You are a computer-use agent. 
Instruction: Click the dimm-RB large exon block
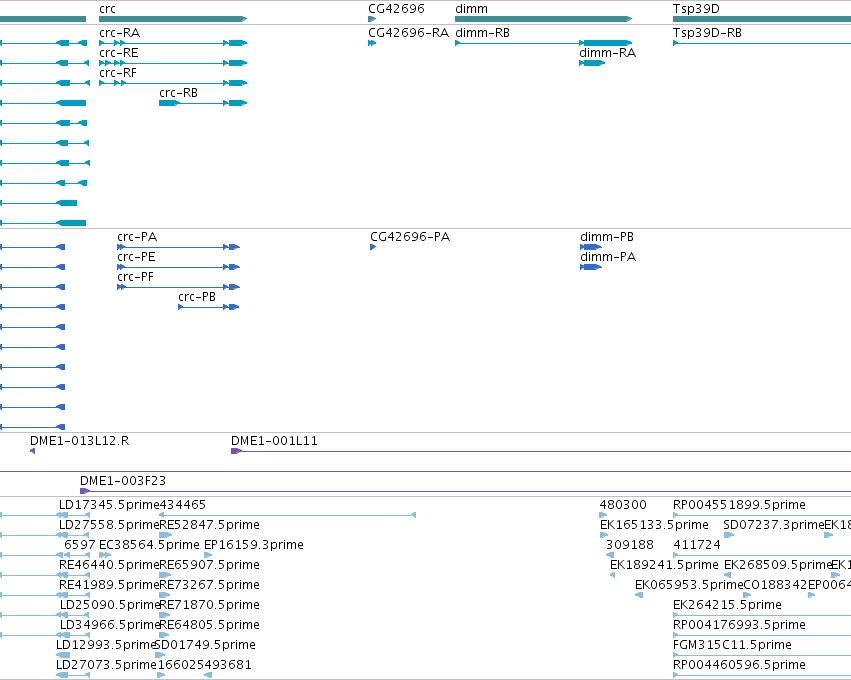tap(607, 43)
